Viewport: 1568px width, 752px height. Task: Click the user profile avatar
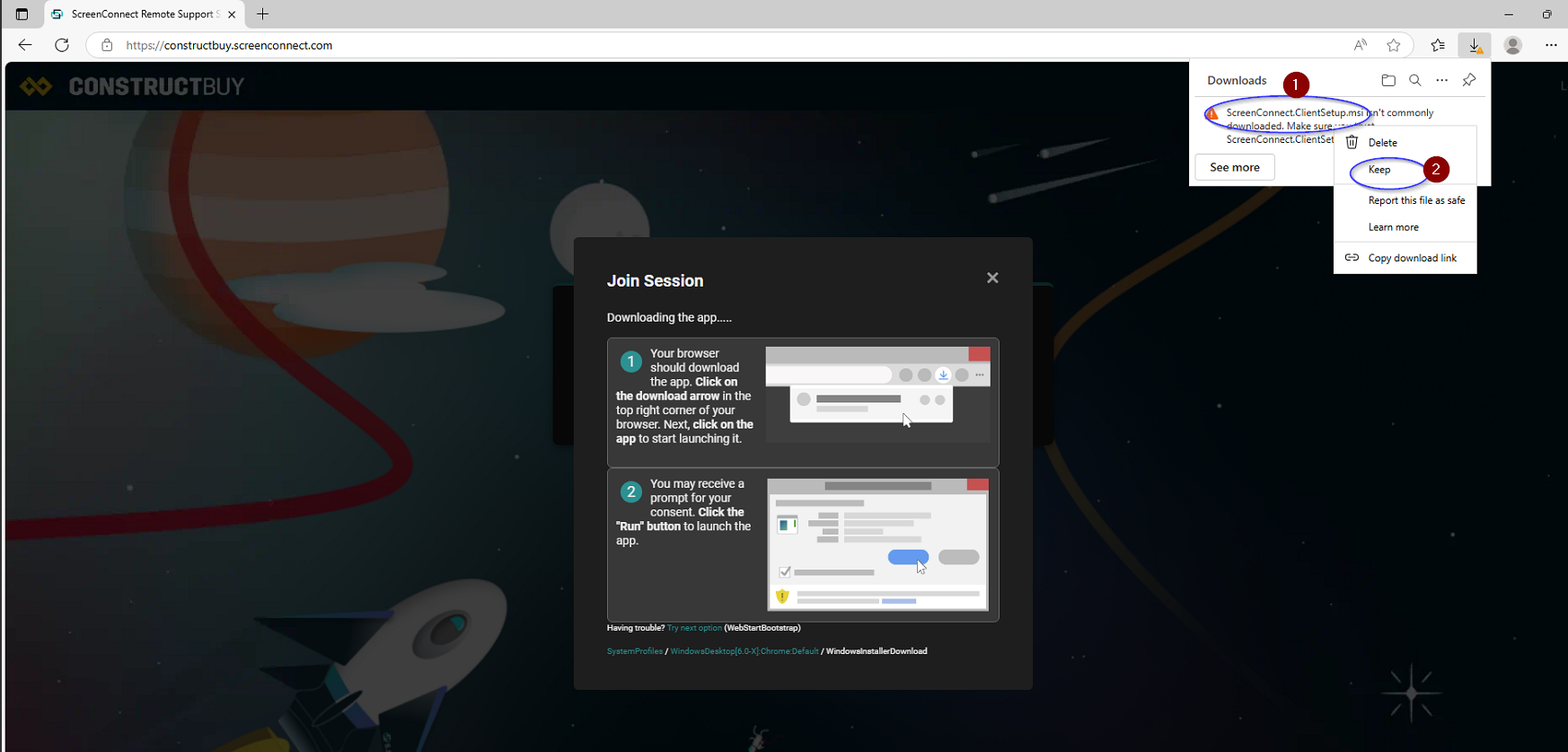pos(1513,45)
